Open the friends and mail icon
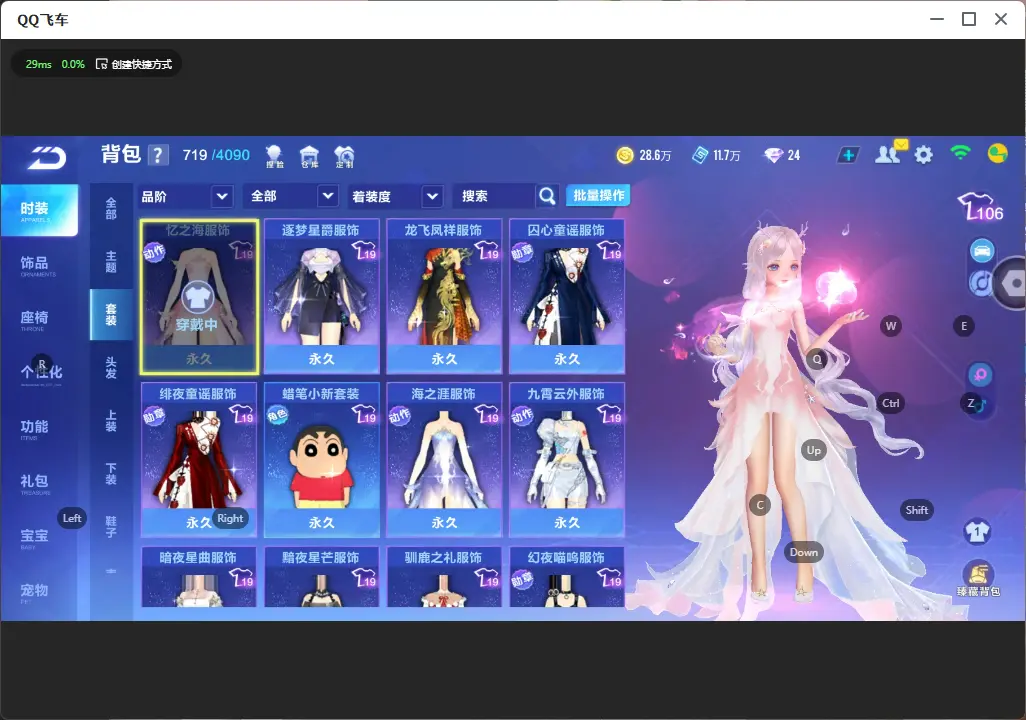The height and width of the screenshot is (720, 1026). tap(889, 153)
